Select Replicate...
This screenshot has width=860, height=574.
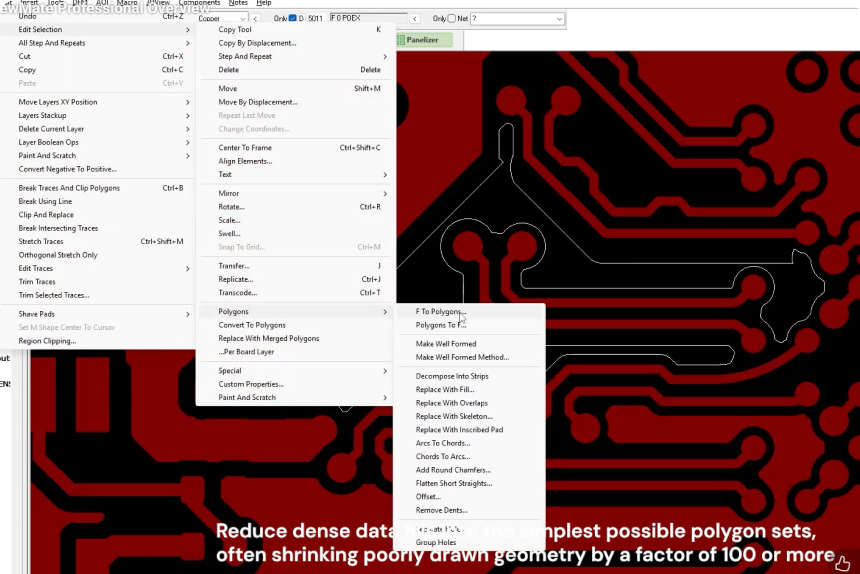click(295, 280)
